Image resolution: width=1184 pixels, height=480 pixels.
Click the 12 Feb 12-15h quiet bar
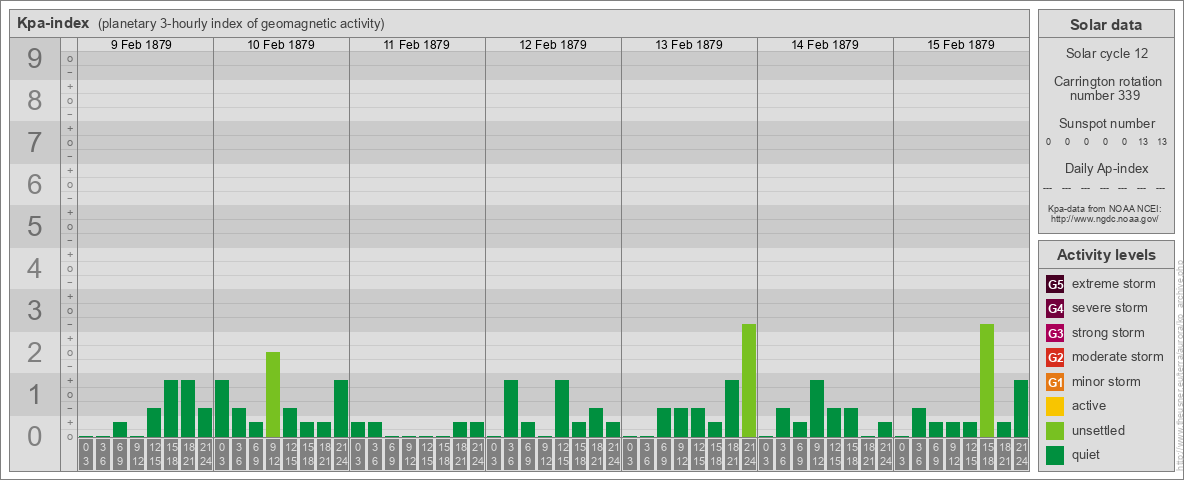pyautogui.click(x=562, y=408)
